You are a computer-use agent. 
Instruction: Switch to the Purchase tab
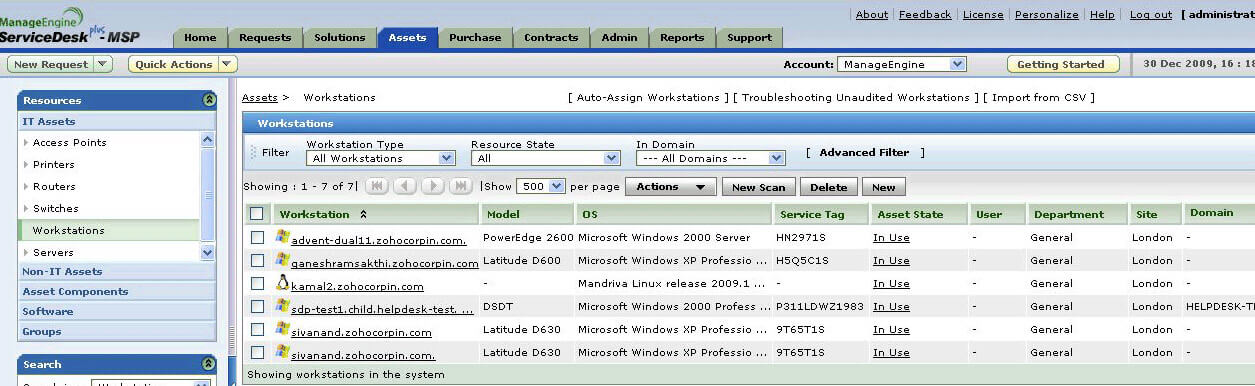[475, 38]
